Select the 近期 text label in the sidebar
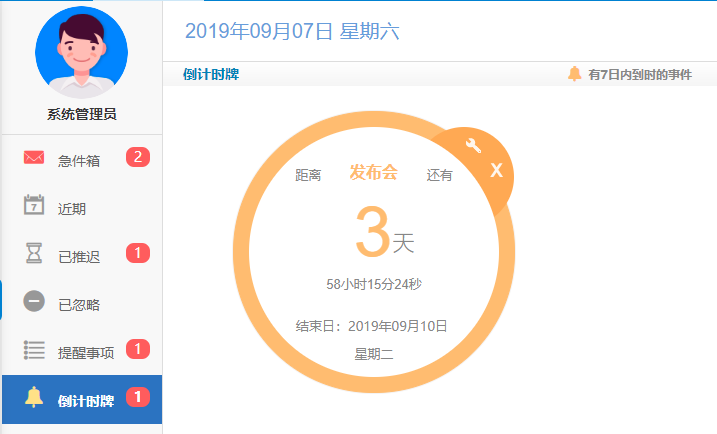 coord(72,209)
